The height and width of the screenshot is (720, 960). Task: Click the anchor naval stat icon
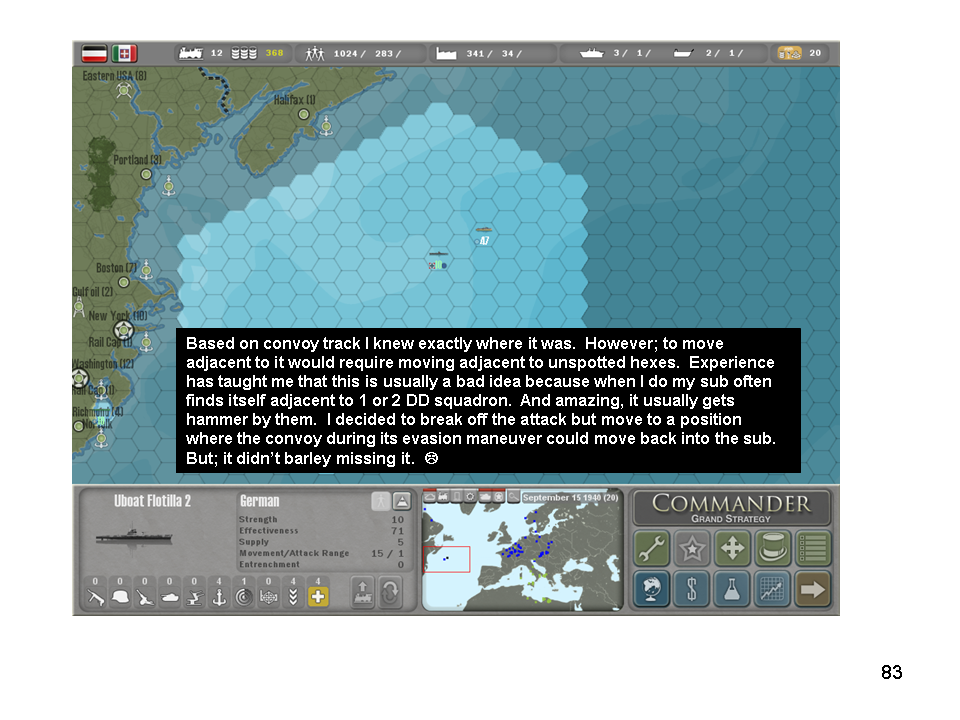(x=219, y=596)
